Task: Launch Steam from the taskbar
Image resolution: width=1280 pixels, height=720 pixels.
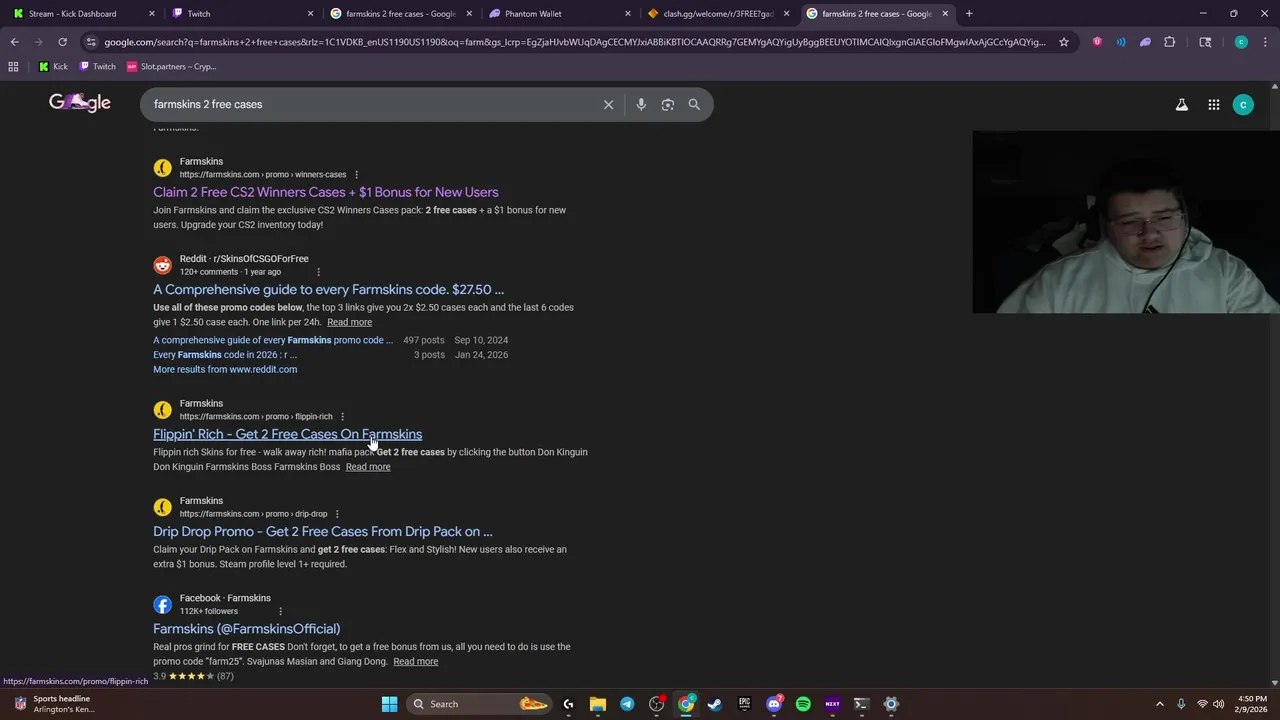Action: point(715,704)
